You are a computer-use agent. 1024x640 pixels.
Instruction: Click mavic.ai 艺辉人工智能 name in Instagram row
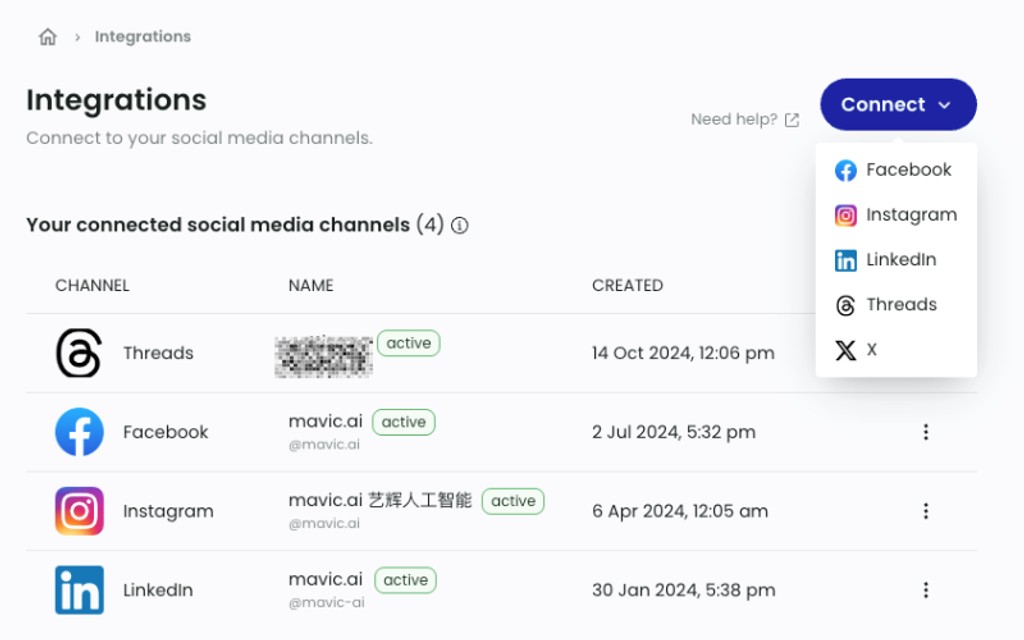click(x=380, y=501)
